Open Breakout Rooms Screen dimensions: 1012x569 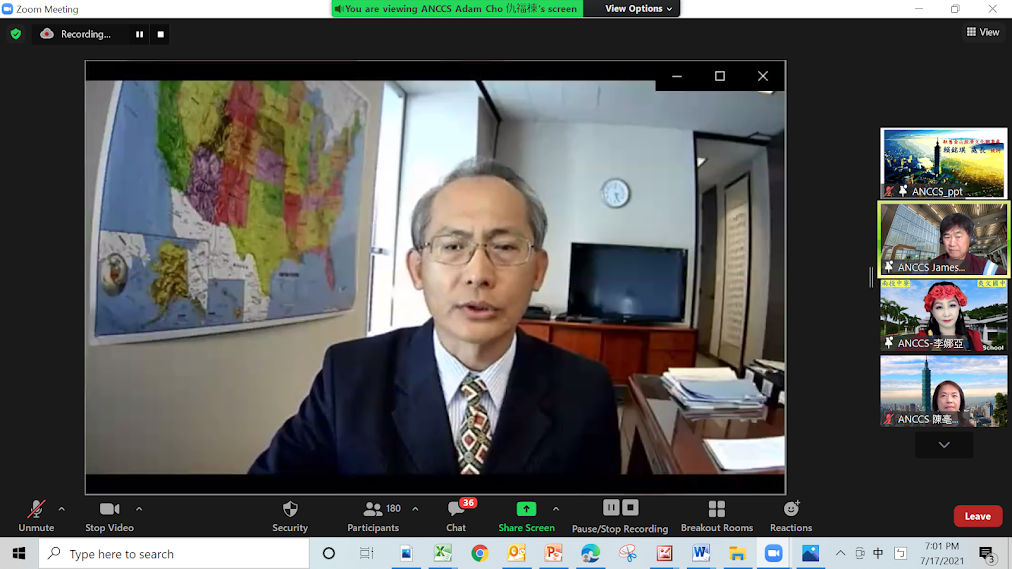(x=716, y=516)
